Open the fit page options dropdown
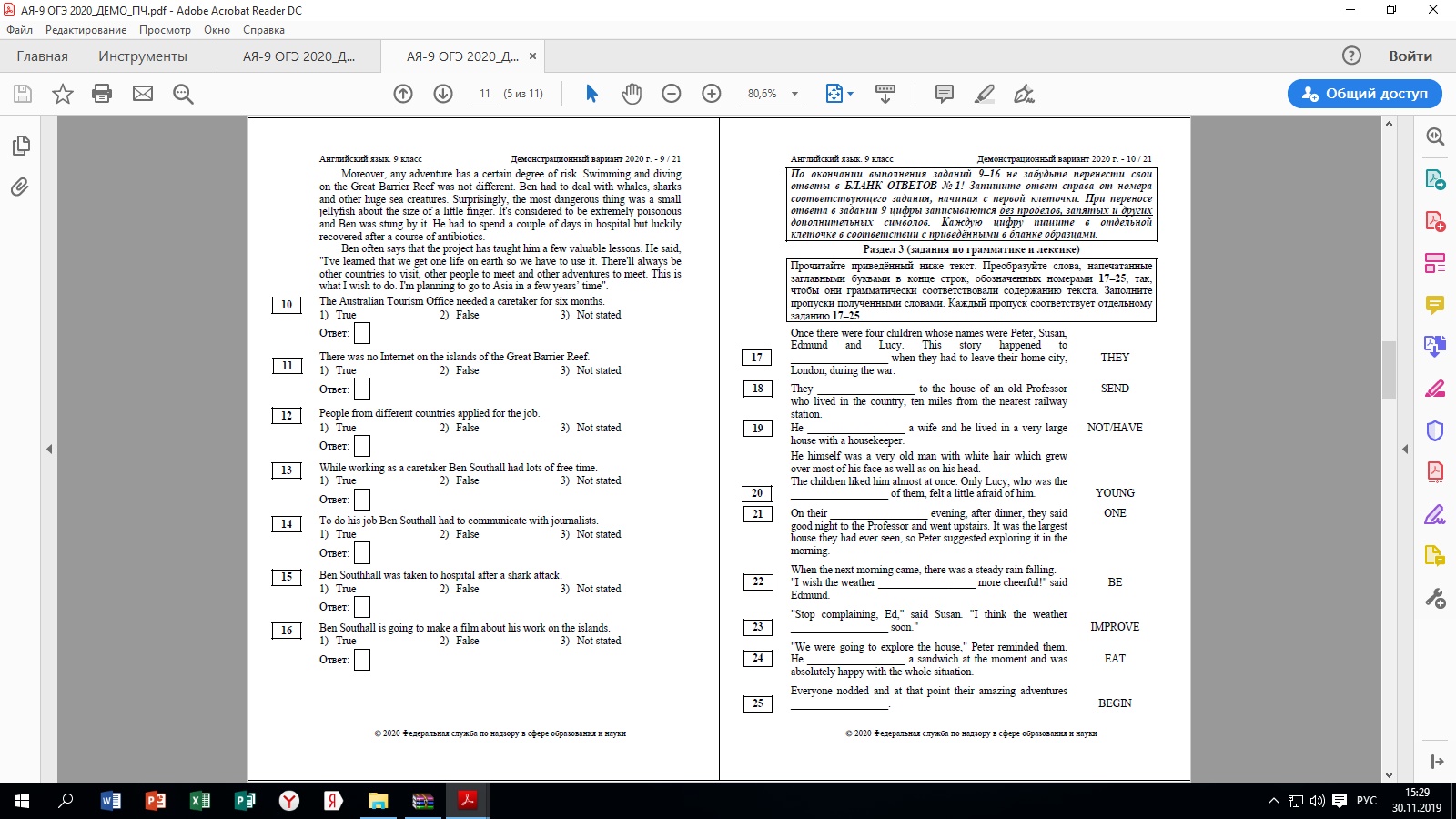 pyautogui.click(x=840, y=94)
